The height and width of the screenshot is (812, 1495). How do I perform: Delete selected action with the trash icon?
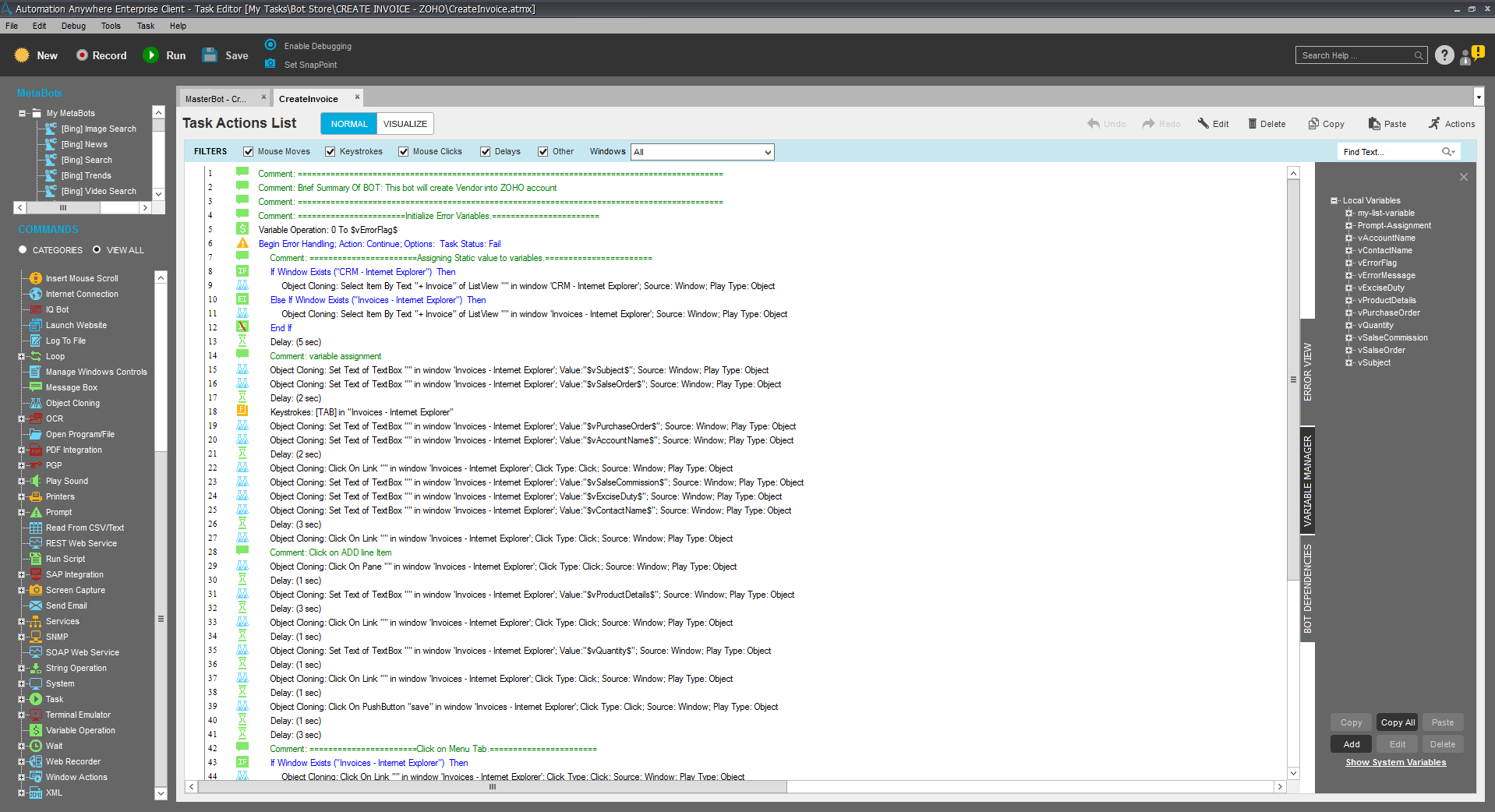(x=1252, y=124)
